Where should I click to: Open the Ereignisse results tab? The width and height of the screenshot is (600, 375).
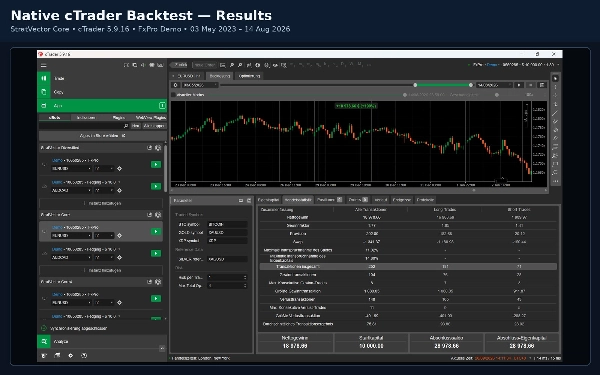coord(401,200)
